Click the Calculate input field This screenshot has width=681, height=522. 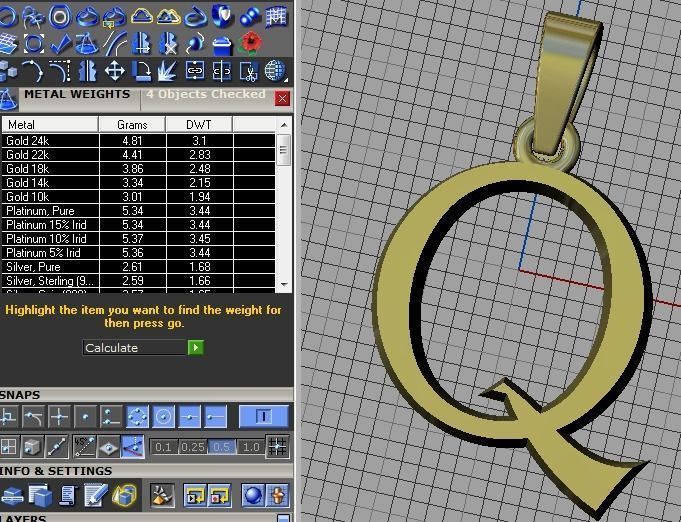135,347
